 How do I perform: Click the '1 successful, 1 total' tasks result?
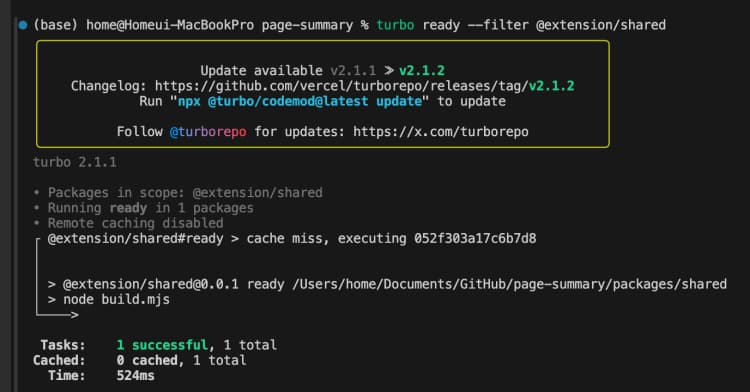point(197,345)
